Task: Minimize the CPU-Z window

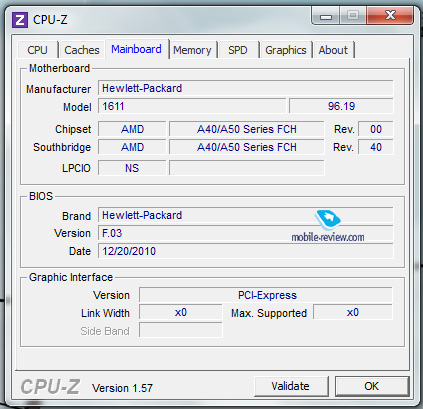Action: (x=326, y=16)
